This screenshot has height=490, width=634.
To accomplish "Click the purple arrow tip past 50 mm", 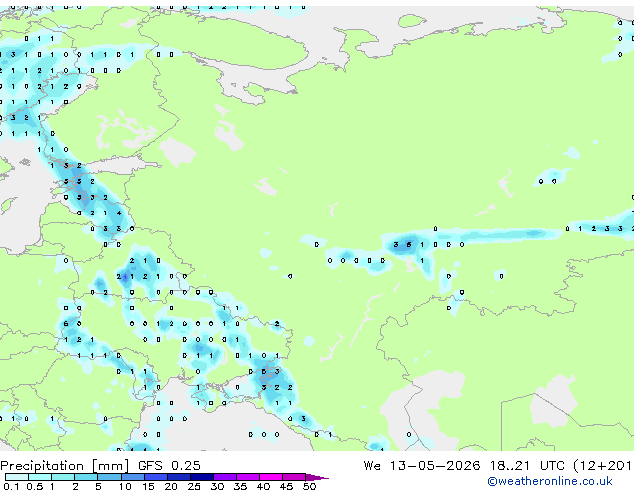I will (x=317, y=477).
